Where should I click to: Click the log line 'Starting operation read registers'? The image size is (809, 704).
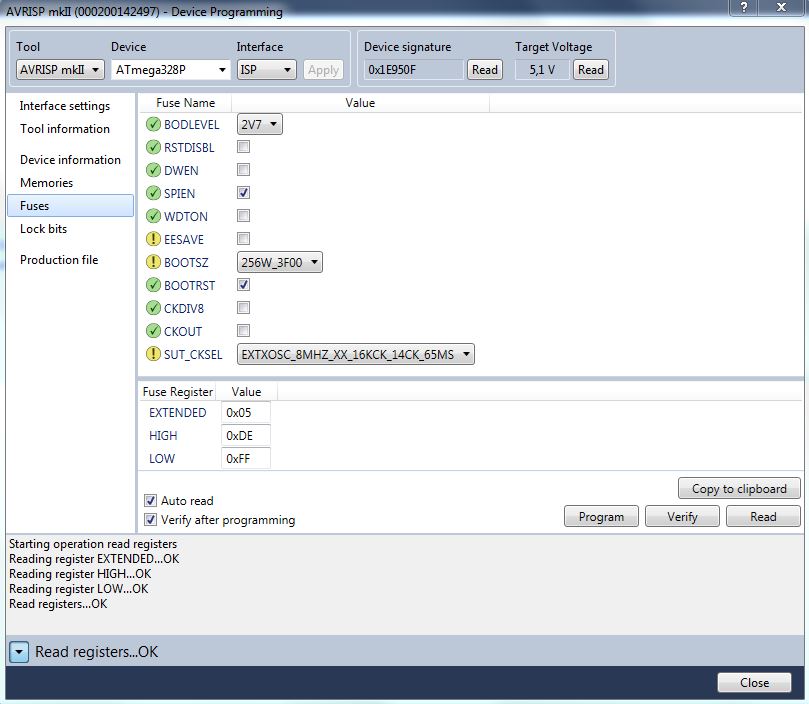click(93, 543)
